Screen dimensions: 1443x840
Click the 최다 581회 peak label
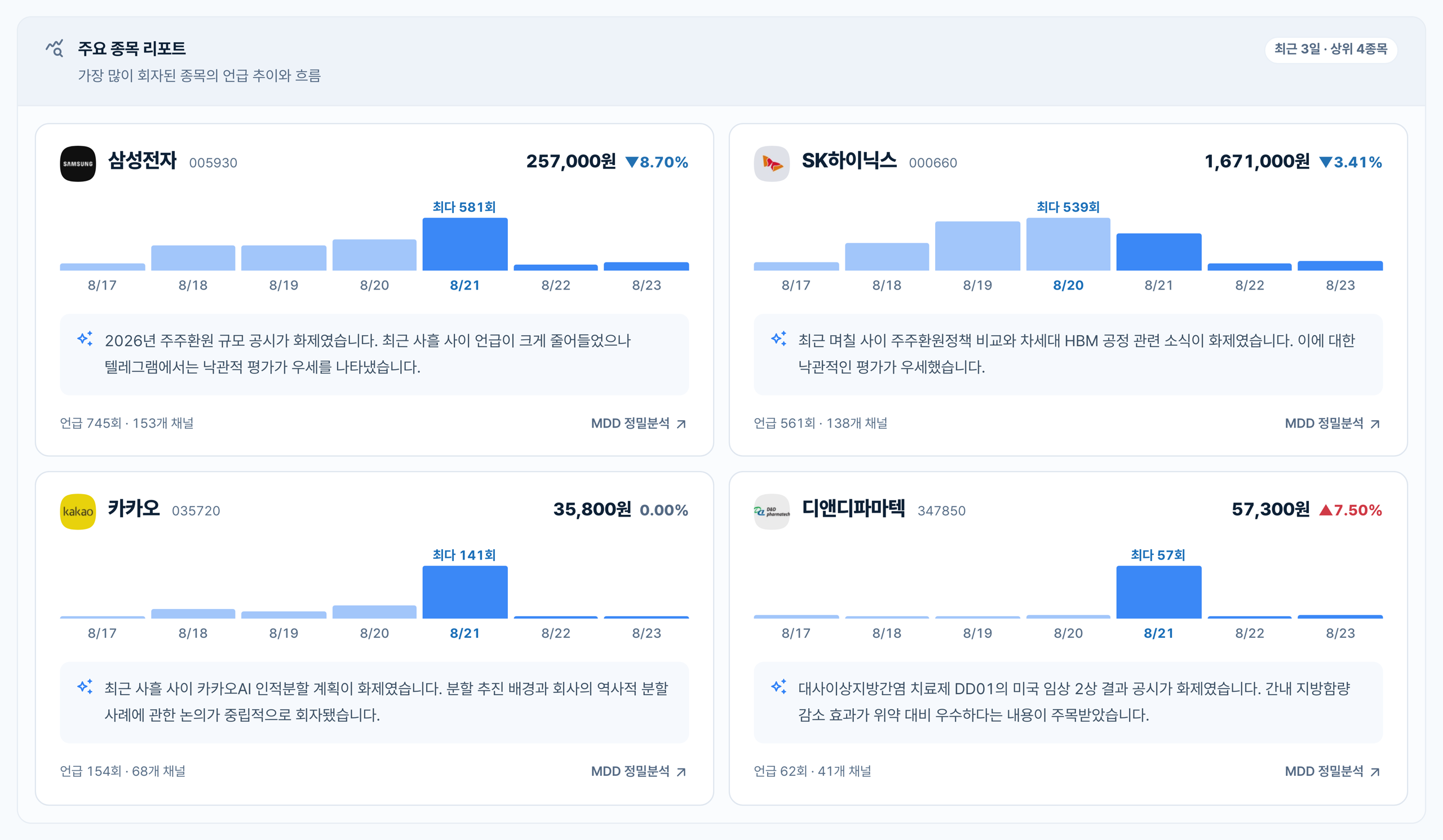(464, 207)
